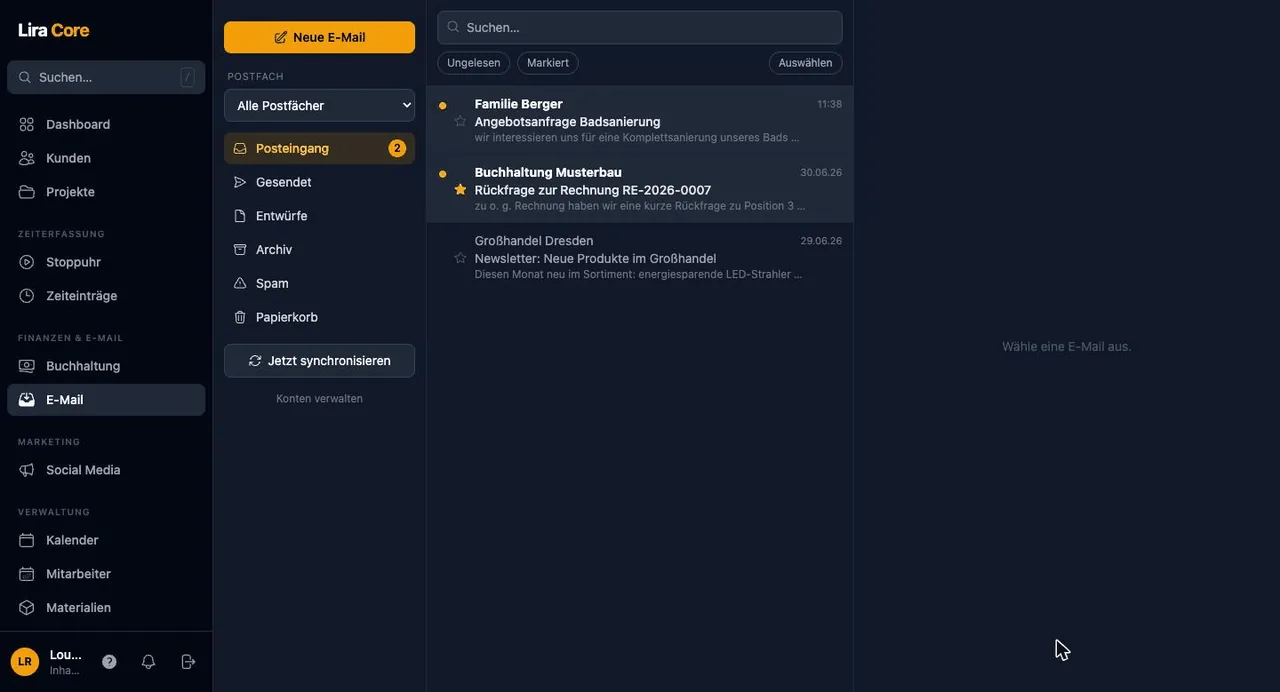The height and width of the screenshot is (692, 1280).
Task: Click the Posteingang unread badge 2
Action: point(397,148)
